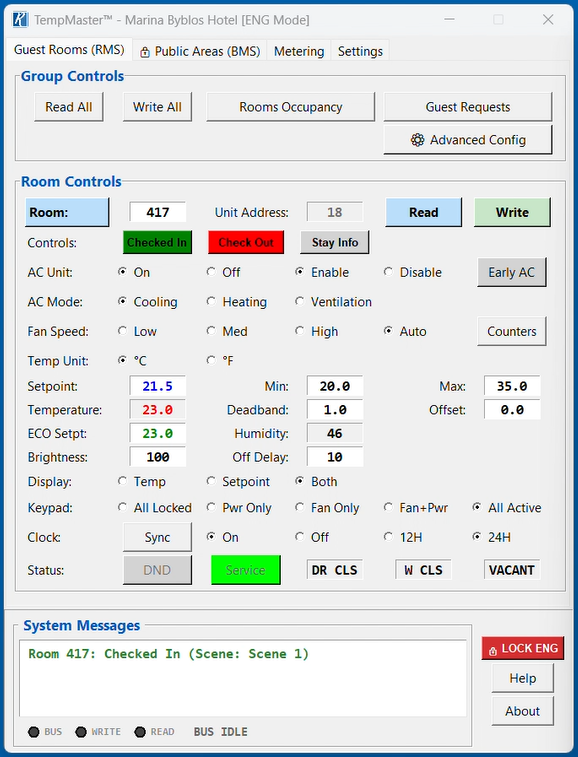Set AC Mode to Heating

[237, 302]
